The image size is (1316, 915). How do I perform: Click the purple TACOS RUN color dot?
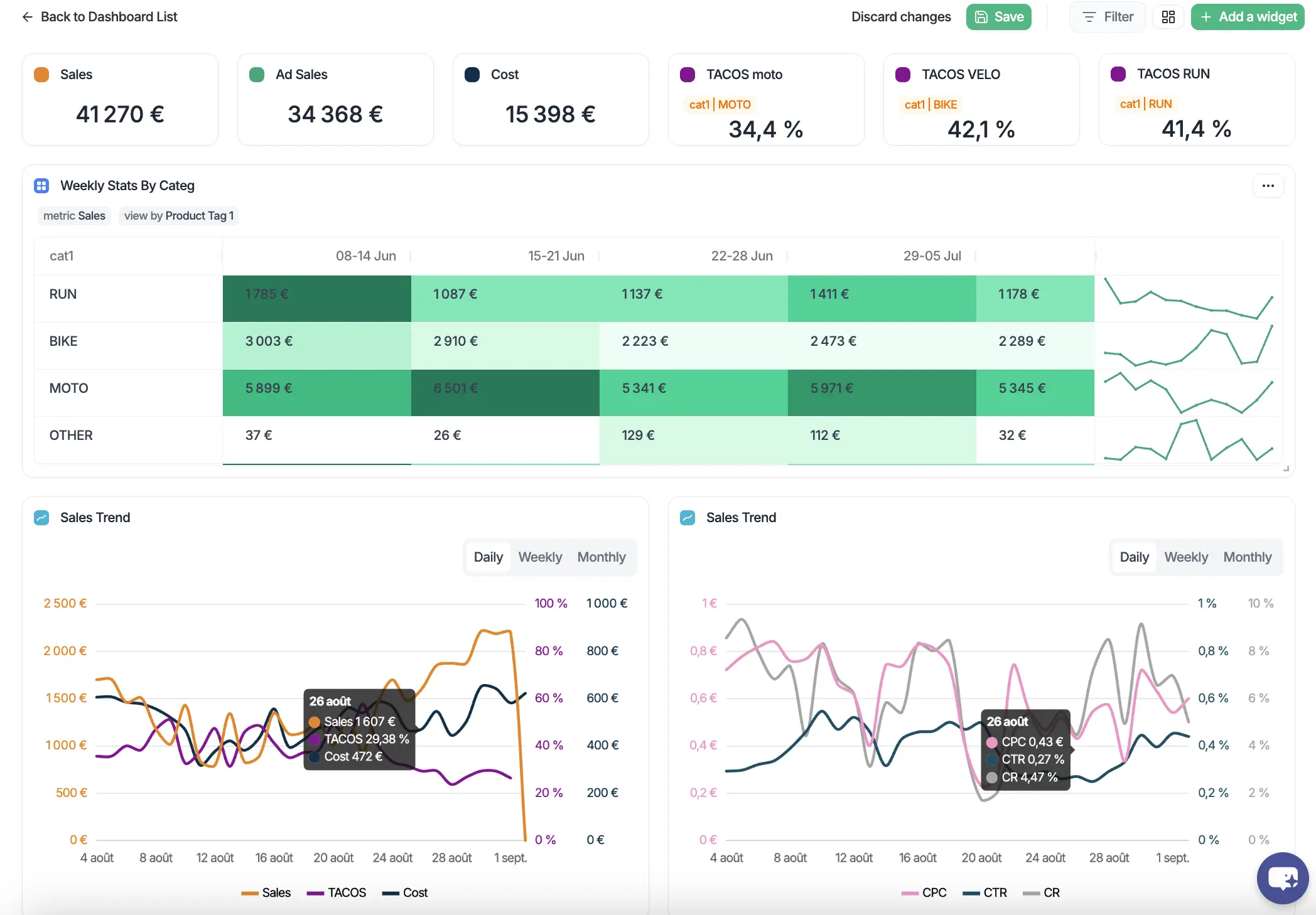pyautogui.click(x=1118, y=74)
